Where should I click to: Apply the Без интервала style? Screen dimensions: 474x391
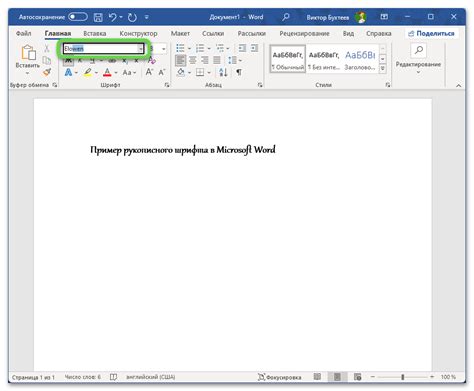[x=324, y=59]
